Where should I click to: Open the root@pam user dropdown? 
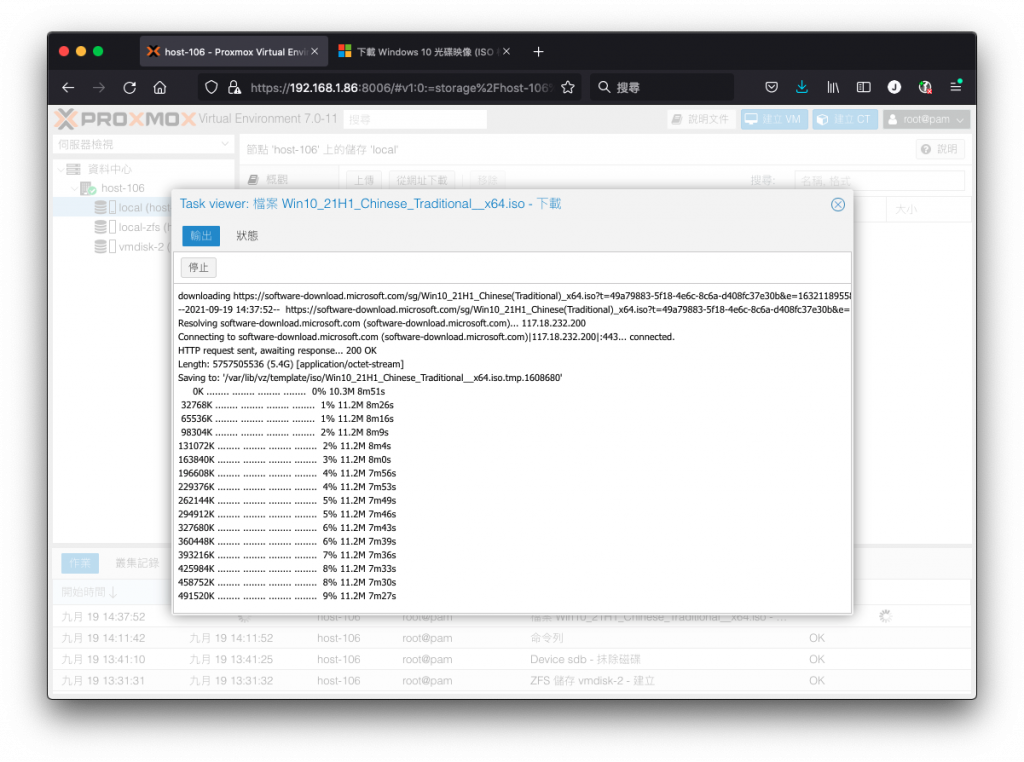[x=927, y=119]
